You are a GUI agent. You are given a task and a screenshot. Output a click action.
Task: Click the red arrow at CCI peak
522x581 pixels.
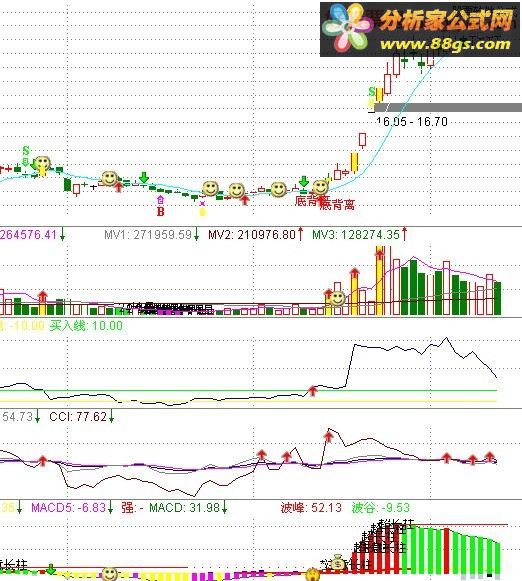[x=329, y=435]
